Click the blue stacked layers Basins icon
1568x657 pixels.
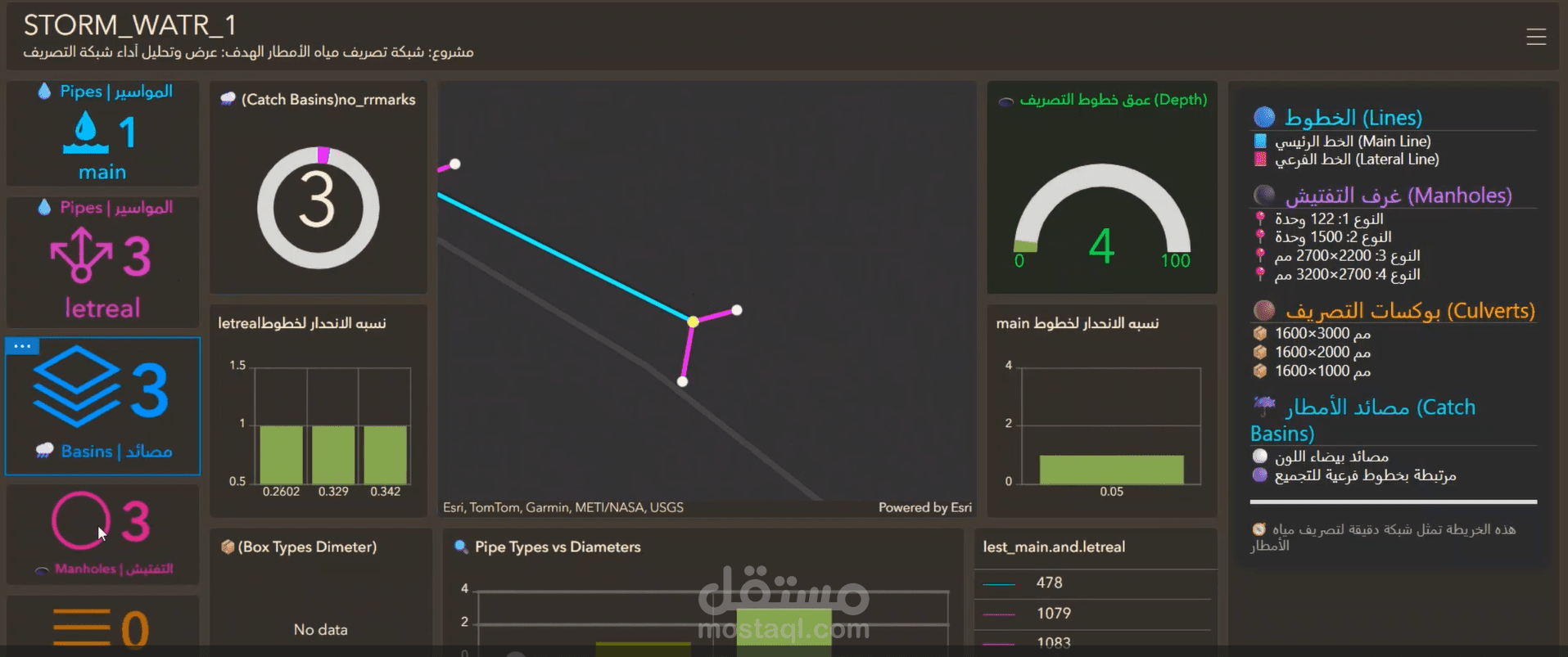(77, 386)
